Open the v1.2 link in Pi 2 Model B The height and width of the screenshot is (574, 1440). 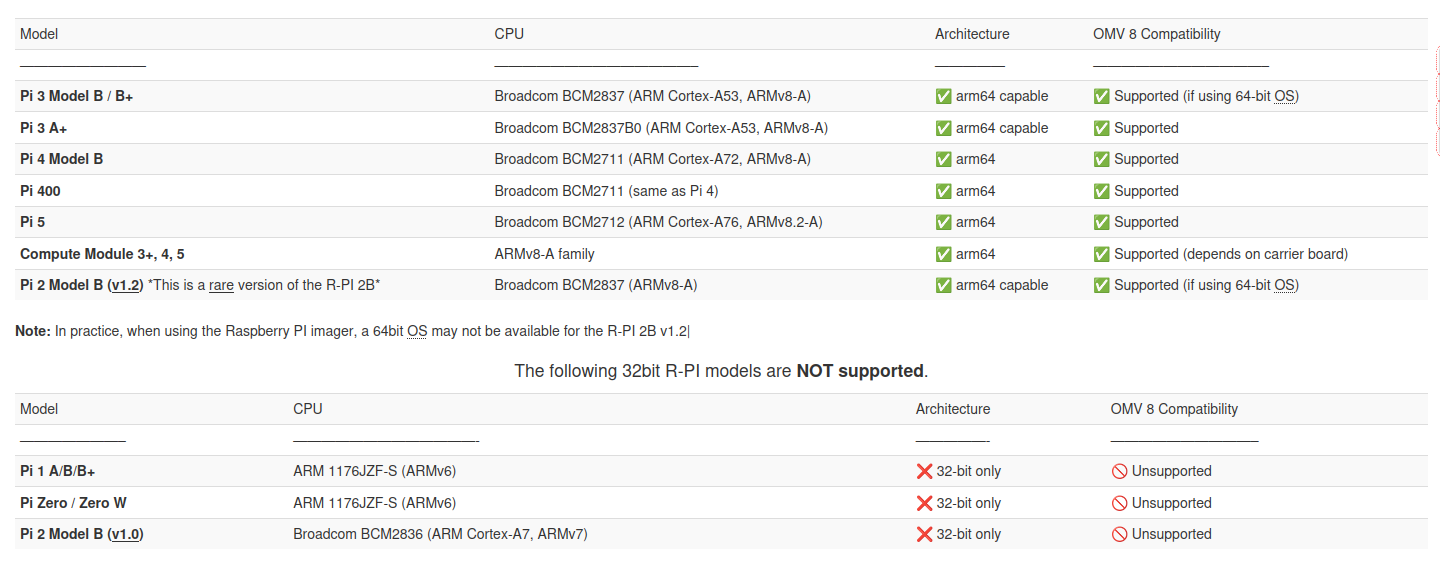point(125,285)
